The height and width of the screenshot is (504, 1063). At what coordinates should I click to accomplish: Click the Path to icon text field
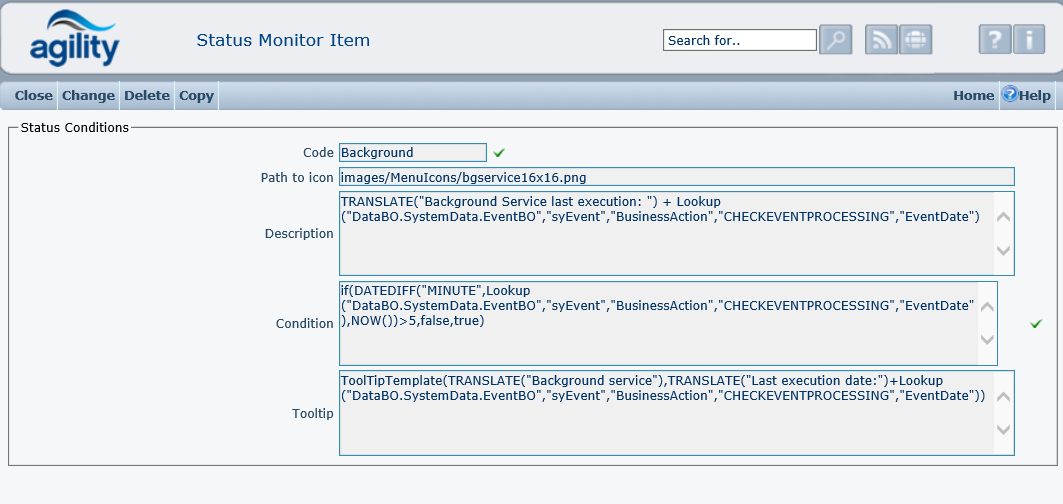click(x=676, y=177)
